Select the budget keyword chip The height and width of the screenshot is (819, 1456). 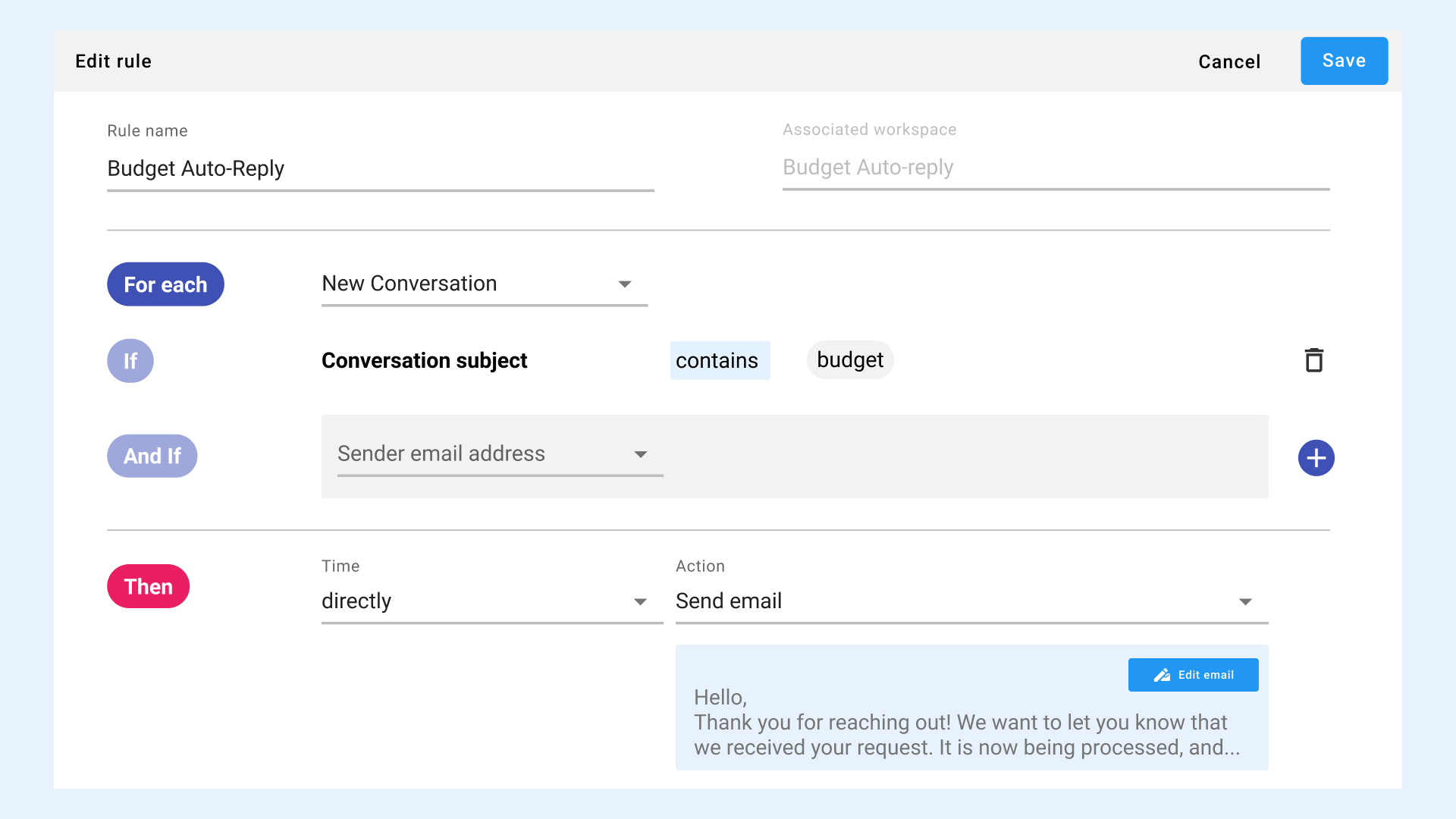pos(849,360)
